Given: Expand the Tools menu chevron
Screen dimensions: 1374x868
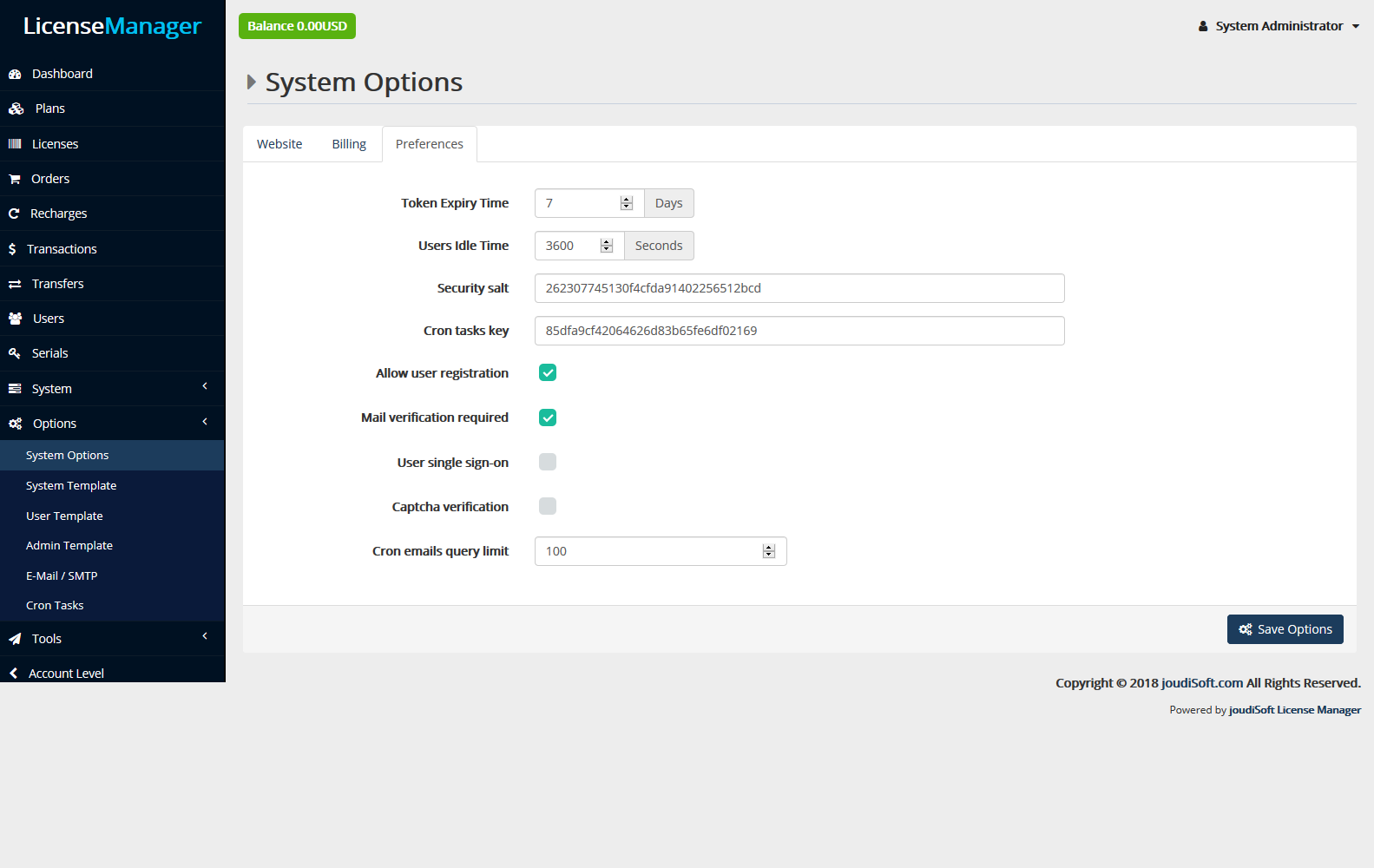Looking at the screenshot, I should pyautogui.click(x=205, y=636).
